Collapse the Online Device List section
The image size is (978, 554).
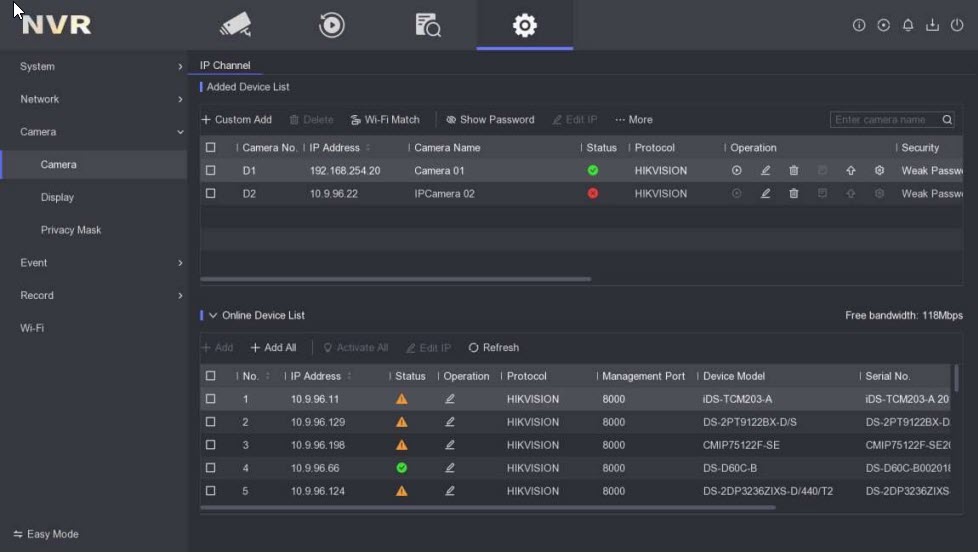(x=213, y=316)
